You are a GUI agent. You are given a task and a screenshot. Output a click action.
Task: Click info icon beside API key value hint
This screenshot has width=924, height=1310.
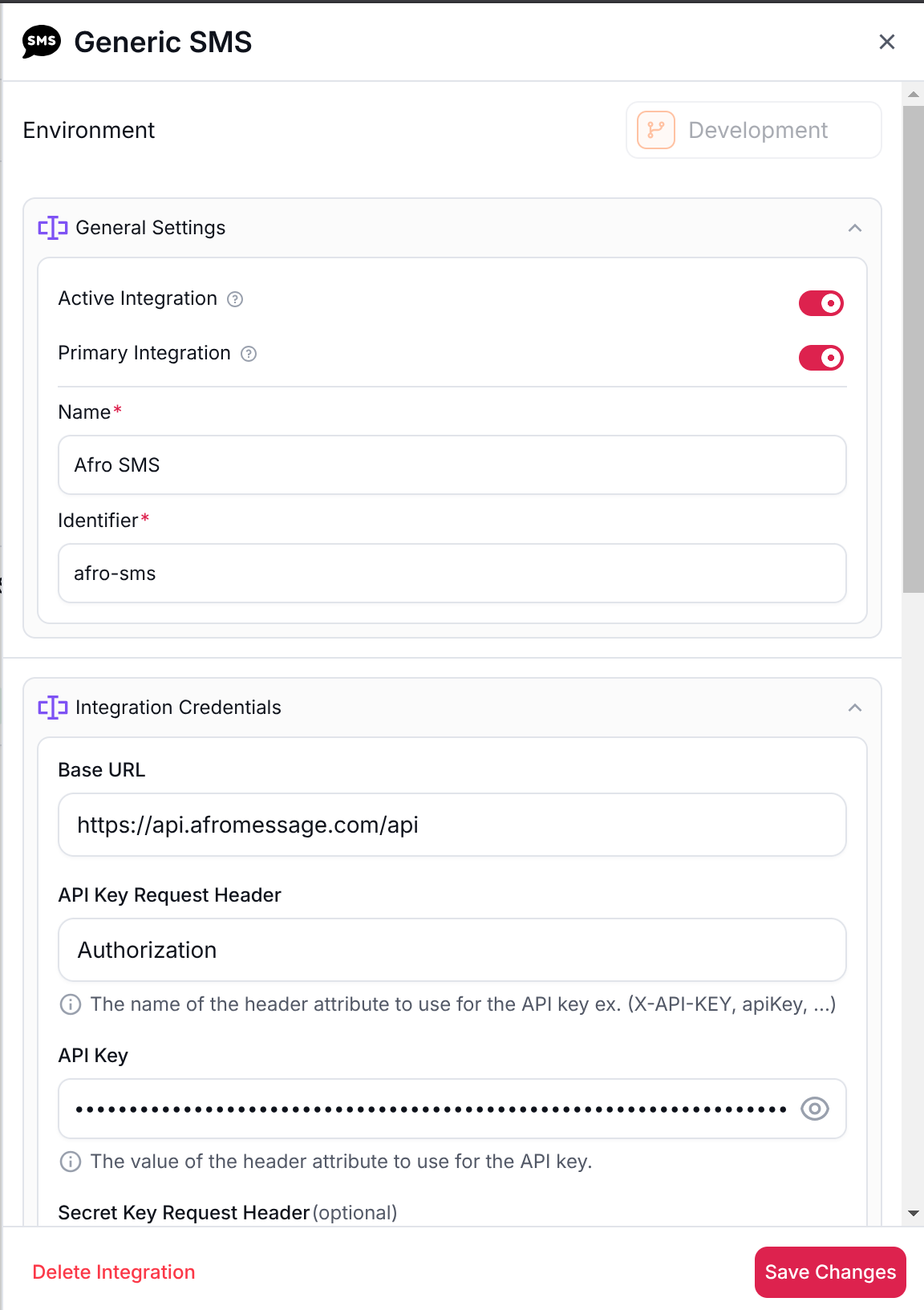click(x=71, y=1162)
